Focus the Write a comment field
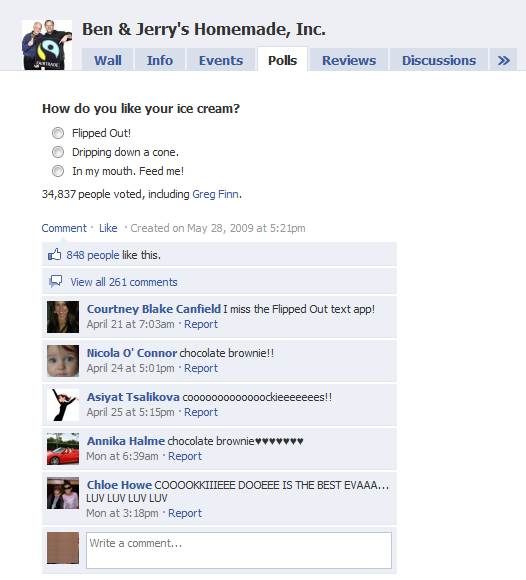Image resolution: width=526 pixels, height=580 pixels. point(239,550)
